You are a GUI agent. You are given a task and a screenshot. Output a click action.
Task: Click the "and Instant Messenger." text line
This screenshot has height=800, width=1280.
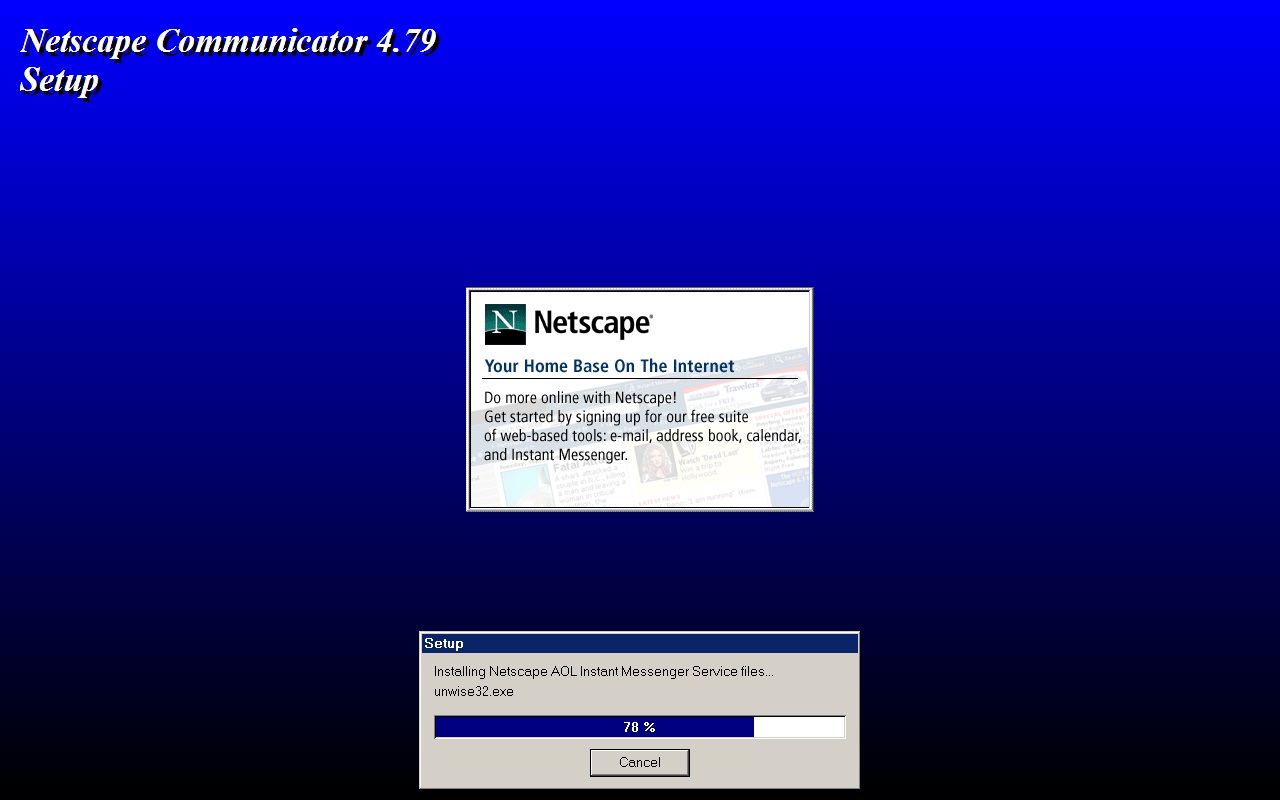(x=556, y=454)
